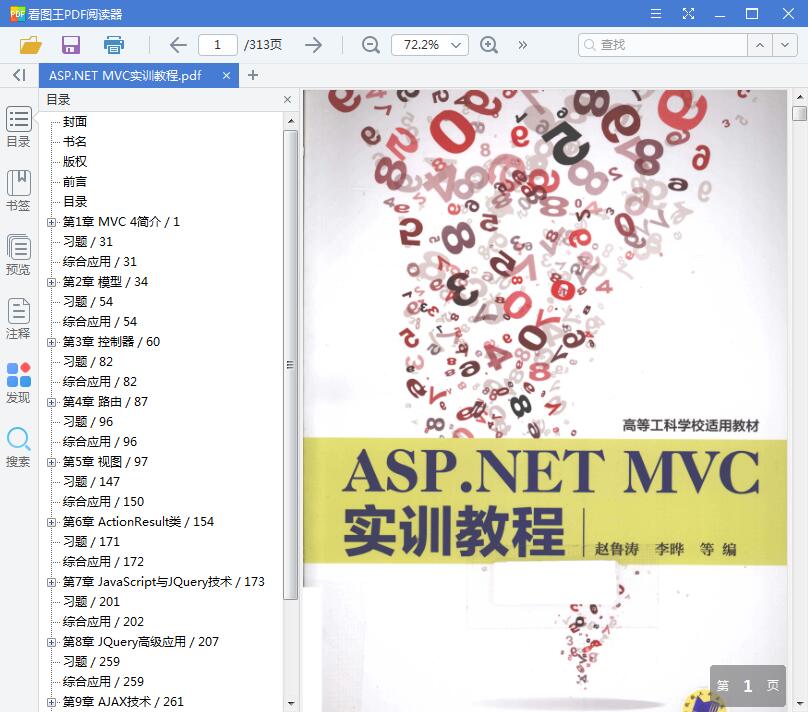Close the ASP.NET MVC实训教程.pdf tab
The width and height of the screenshot is (808, 712).
226,75
